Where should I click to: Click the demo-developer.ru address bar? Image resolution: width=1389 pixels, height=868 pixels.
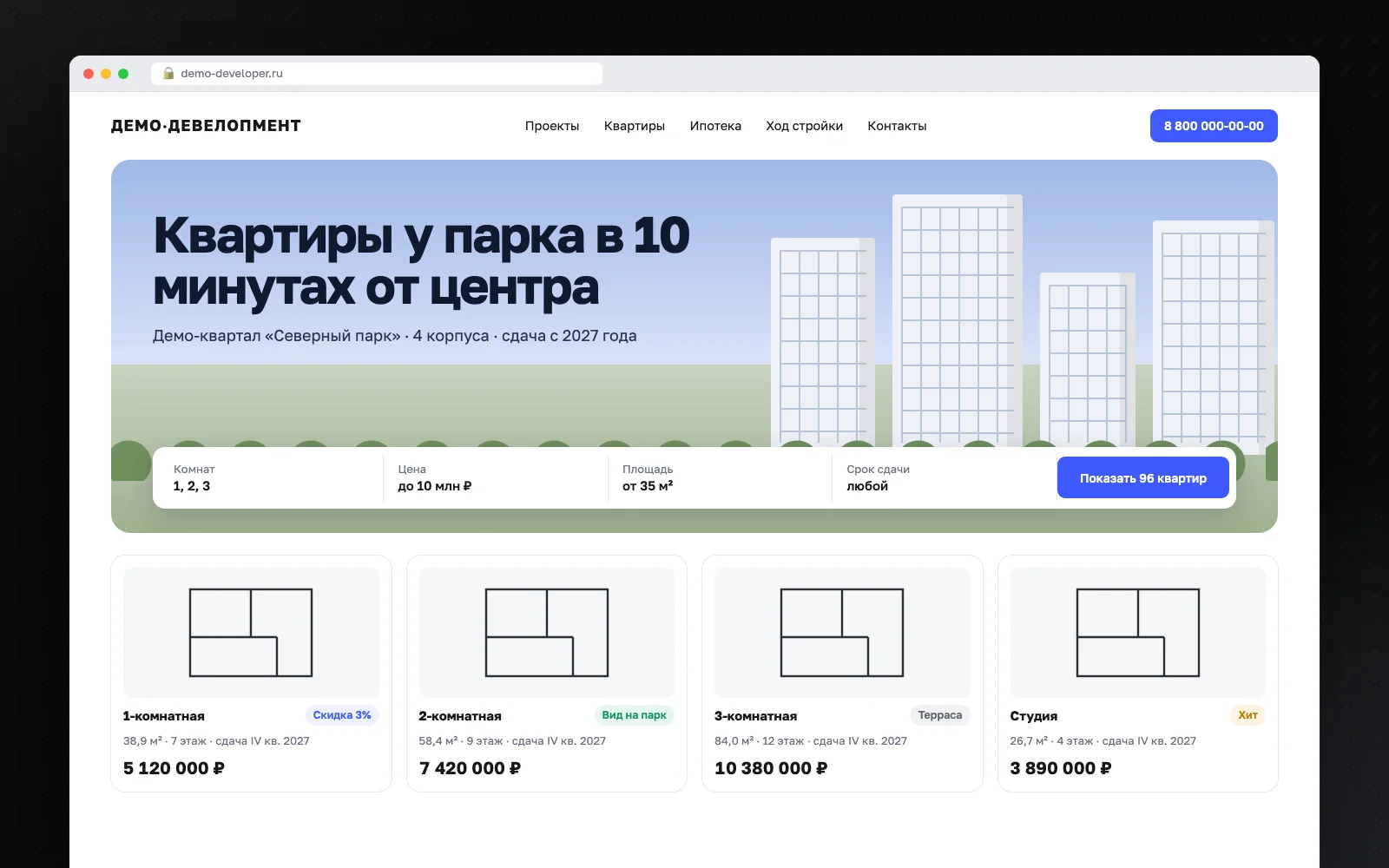(x=377, y=74)
